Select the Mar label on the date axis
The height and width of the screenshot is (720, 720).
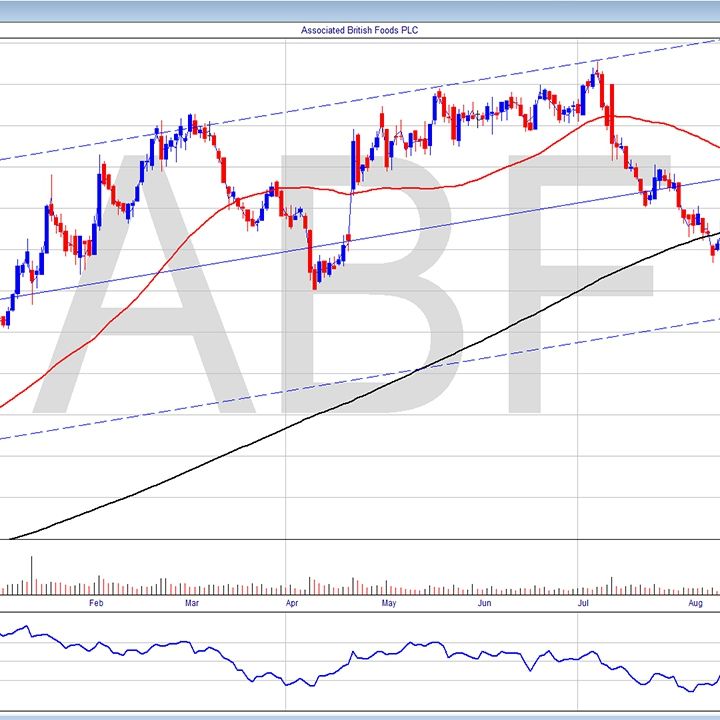(192, 604)
